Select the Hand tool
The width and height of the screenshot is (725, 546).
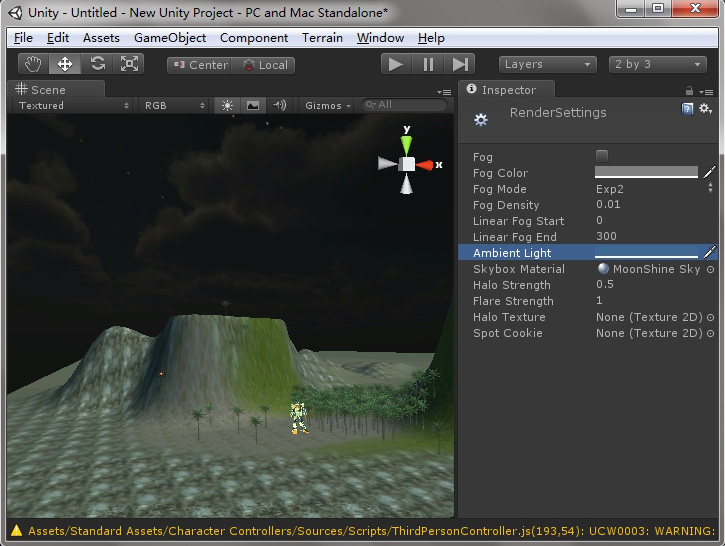(x=33, y=64)
